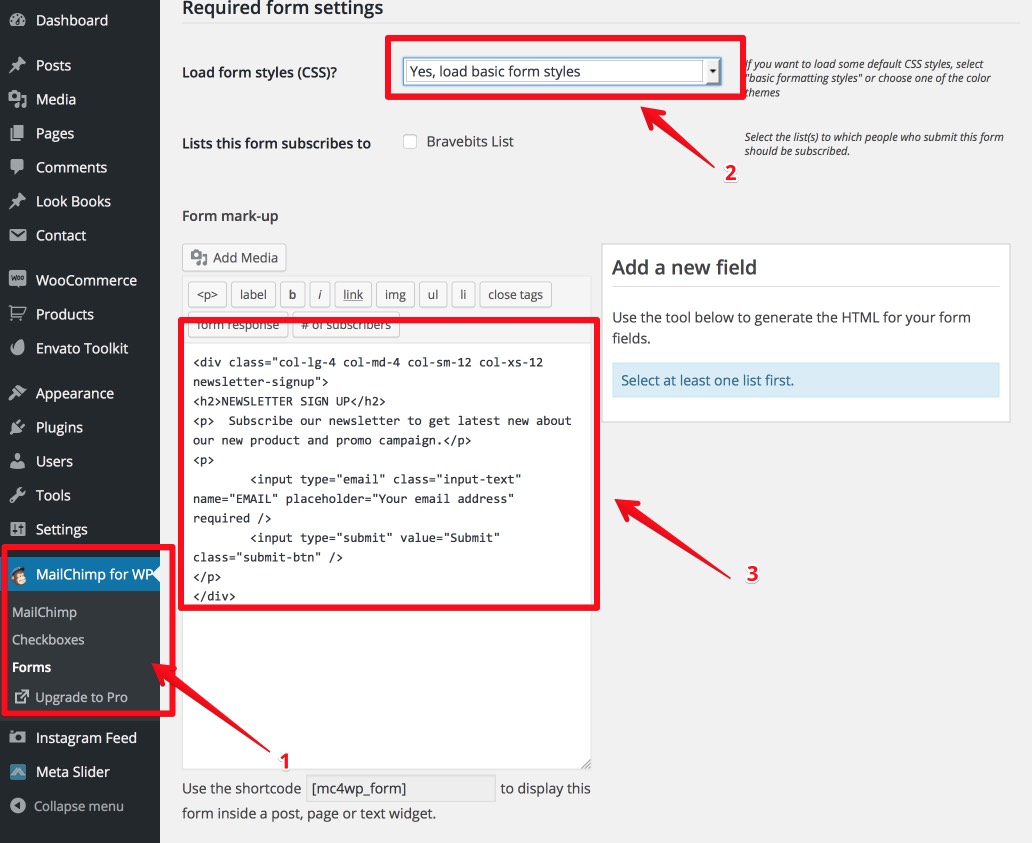Click the Posts pin icon
Screen dimensions: 1032x843
[18, 65]
